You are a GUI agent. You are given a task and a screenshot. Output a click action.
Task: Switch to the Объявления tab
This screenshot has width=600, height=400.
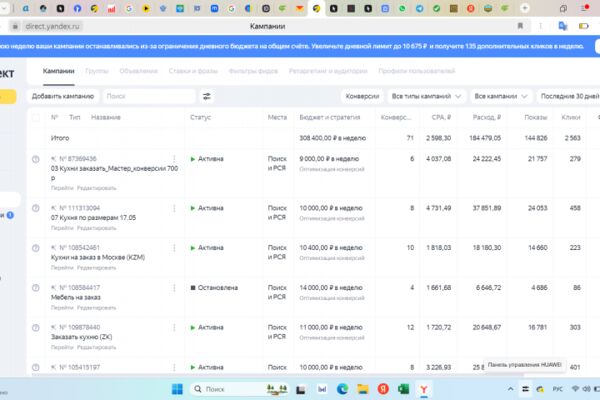click(139, 71)
